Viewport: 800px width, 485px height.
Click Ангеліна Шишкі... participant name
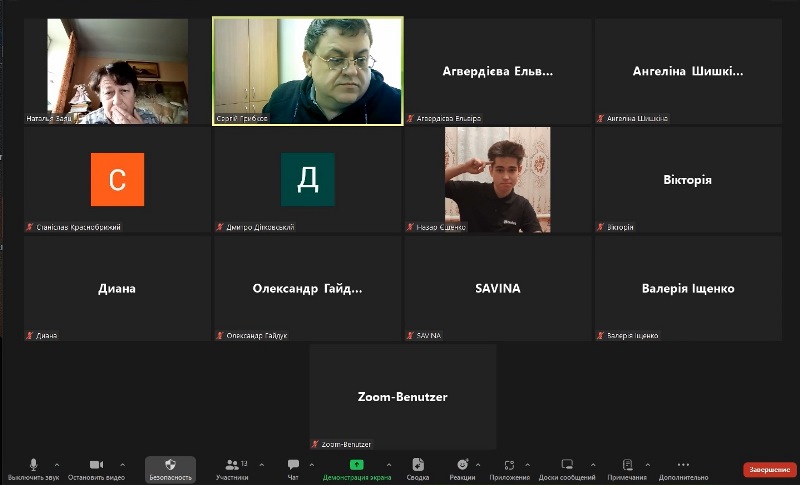coord(688,71)
